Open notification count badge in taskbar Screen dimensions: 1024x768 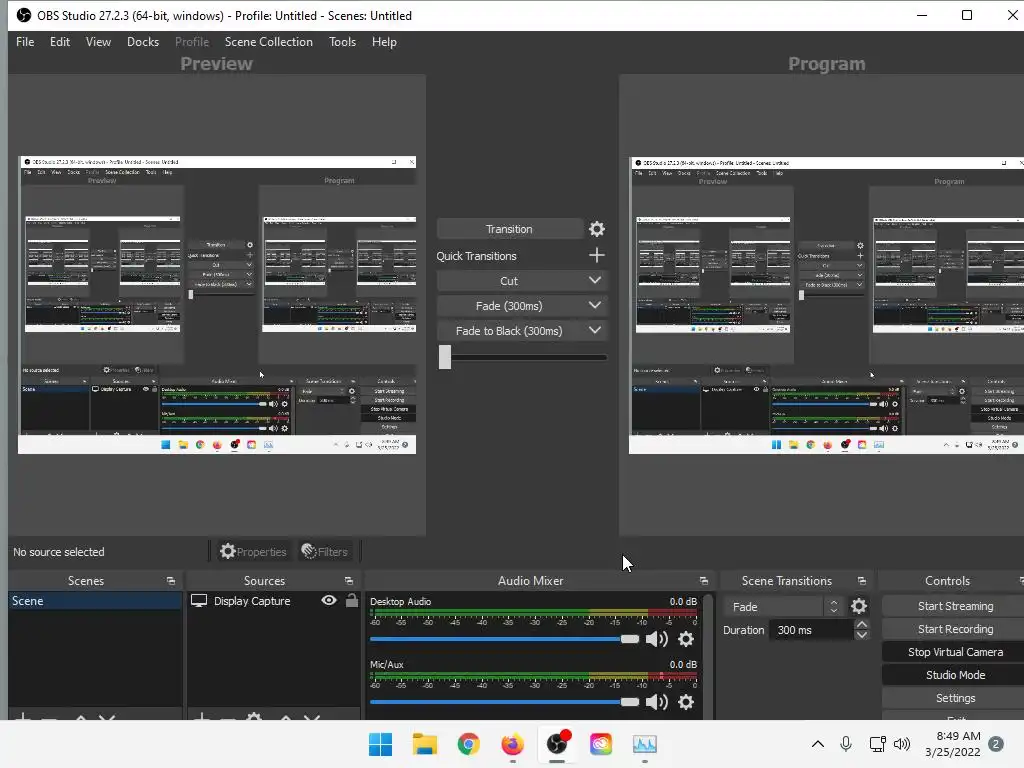coord(996,744)
